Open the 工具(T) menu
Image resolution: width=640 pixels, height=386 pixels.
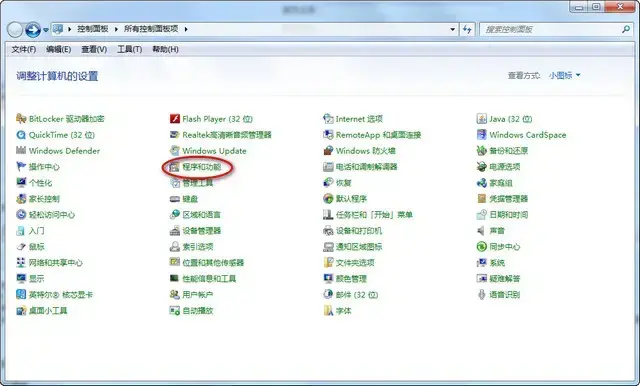coord(129,49)
